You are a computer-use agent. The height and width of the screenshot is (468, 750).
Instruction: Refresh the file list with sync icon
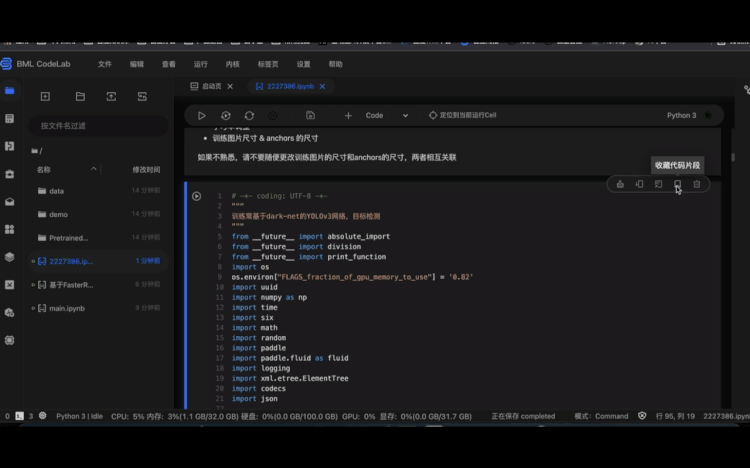[142, 96]
